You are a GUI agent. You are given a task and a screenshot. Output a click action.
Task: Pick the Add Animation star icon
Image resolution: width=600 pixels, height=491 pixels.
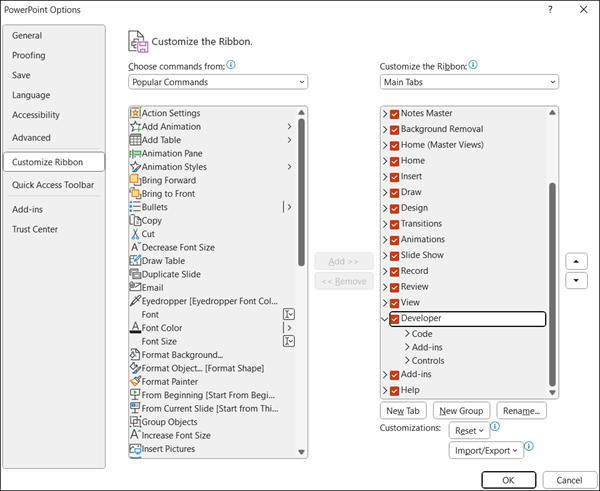point(135,126)
